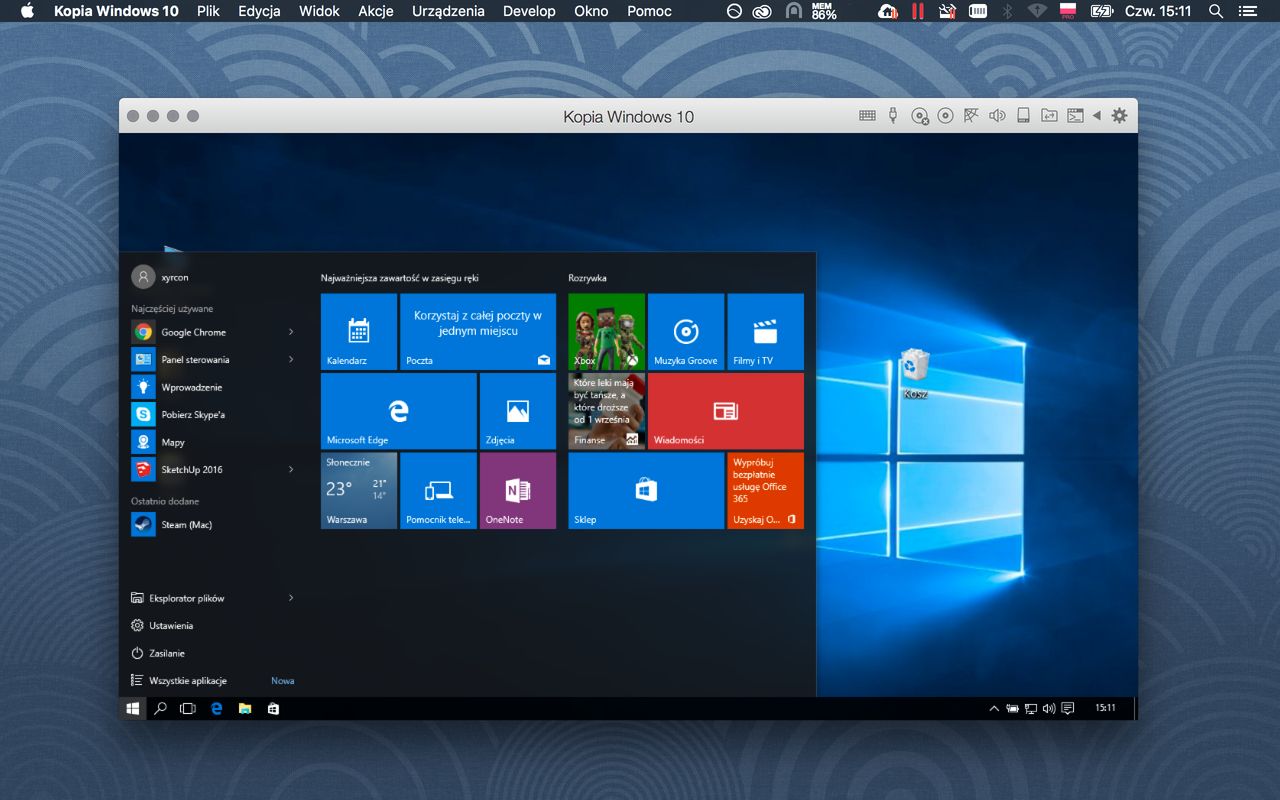
Task: Click the disconnected CD/DVD icon
Action: pos(920,116)
